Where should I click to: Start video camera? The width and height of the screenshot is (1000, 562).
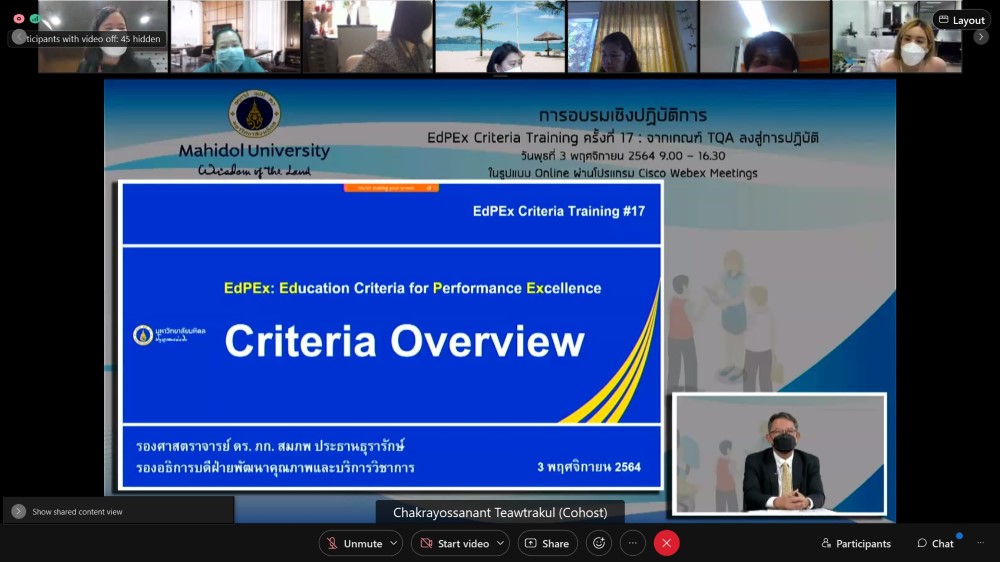454,543
